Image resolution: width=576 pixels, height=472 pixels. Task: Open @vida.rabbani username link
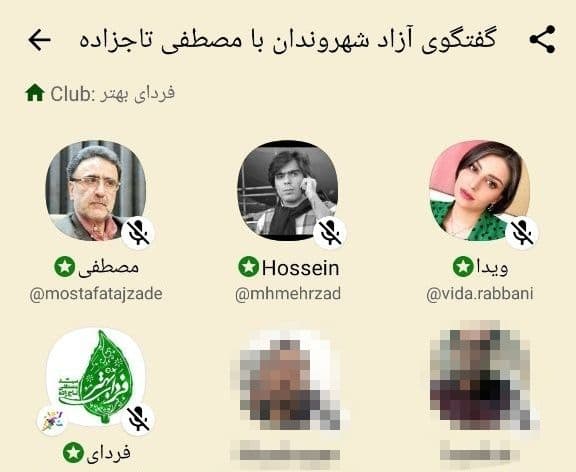[x=480, y=294]
